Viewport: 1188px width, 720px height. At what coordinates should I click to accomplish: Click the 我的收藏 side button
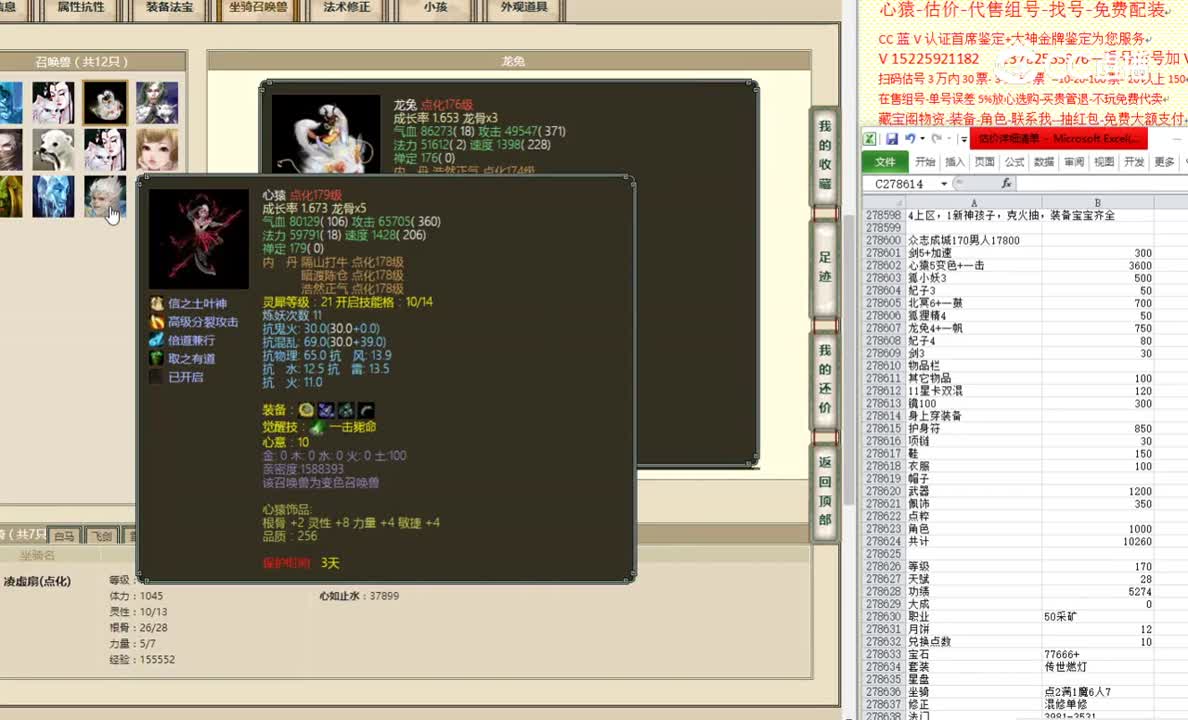coord(825,155)
